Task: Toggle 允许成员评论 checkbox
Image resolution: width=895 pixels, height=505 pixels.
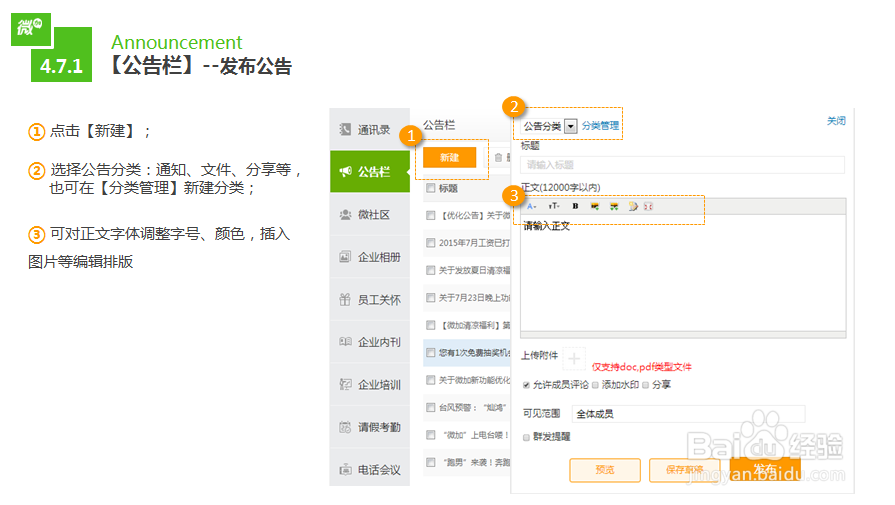Action: coord(526,385)
